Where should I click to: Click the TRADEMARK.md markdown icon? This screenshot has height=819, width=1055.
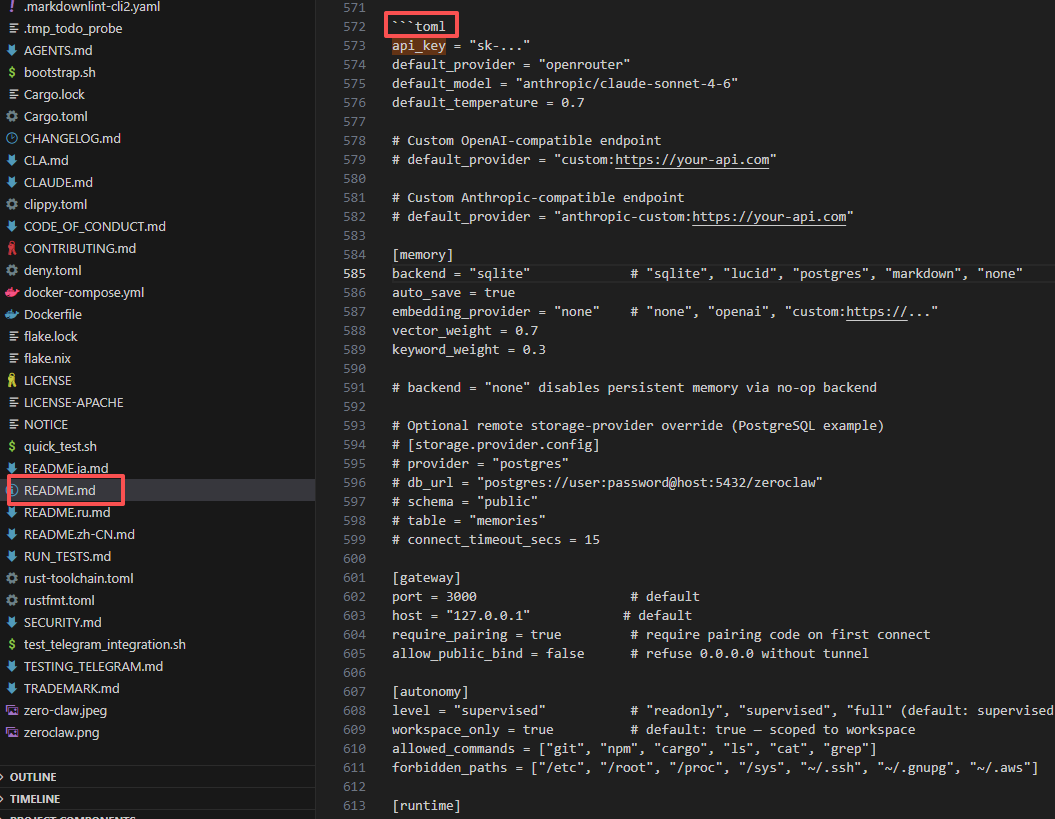click(x=12, y=688)
